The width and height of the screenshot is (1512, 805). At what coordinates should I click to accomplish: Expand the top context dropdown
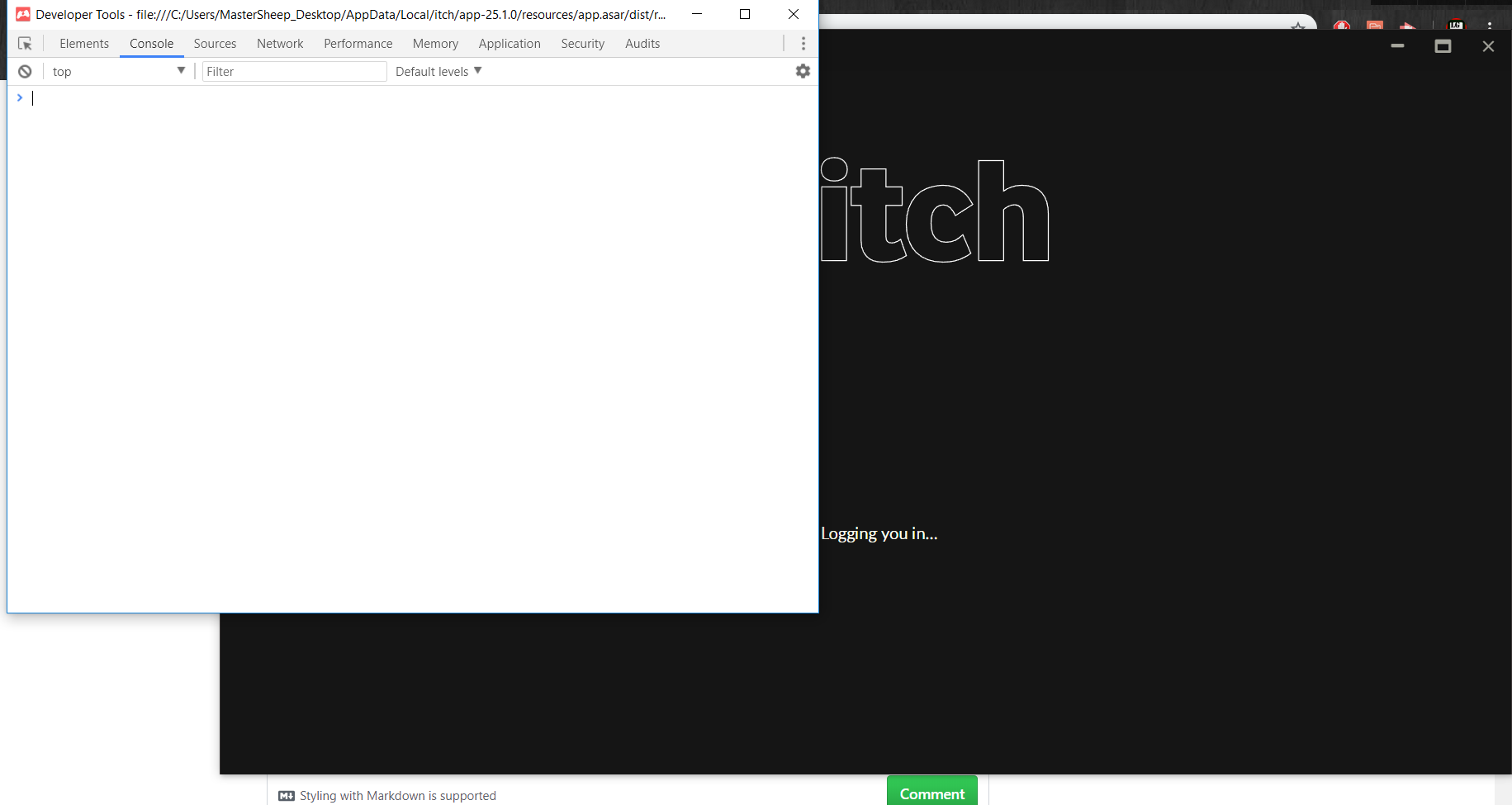pyautogui.click(x=118, y=72)
